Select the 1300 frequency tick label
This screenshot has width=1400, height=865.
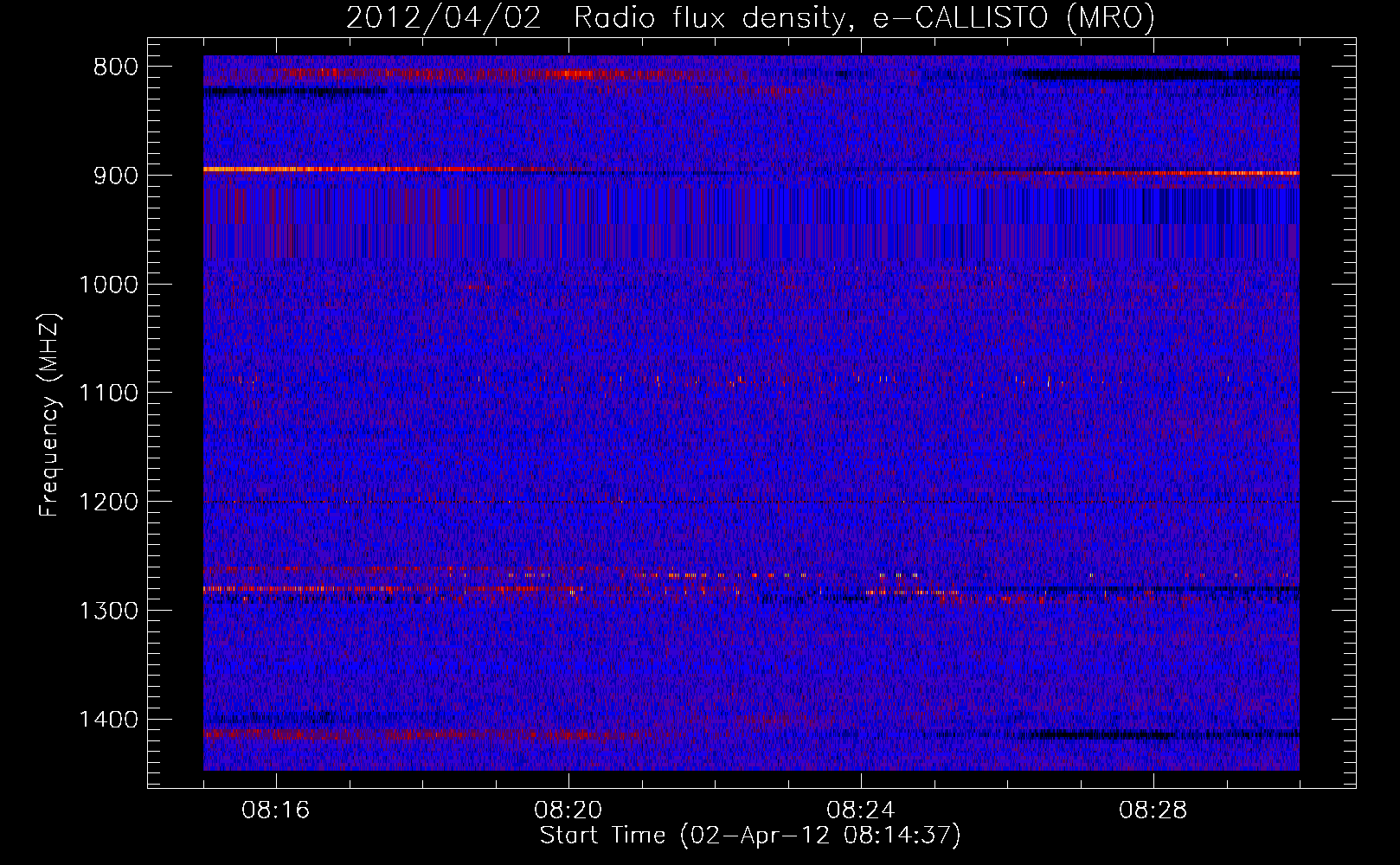pyautogui.click(x=108, y=611)
